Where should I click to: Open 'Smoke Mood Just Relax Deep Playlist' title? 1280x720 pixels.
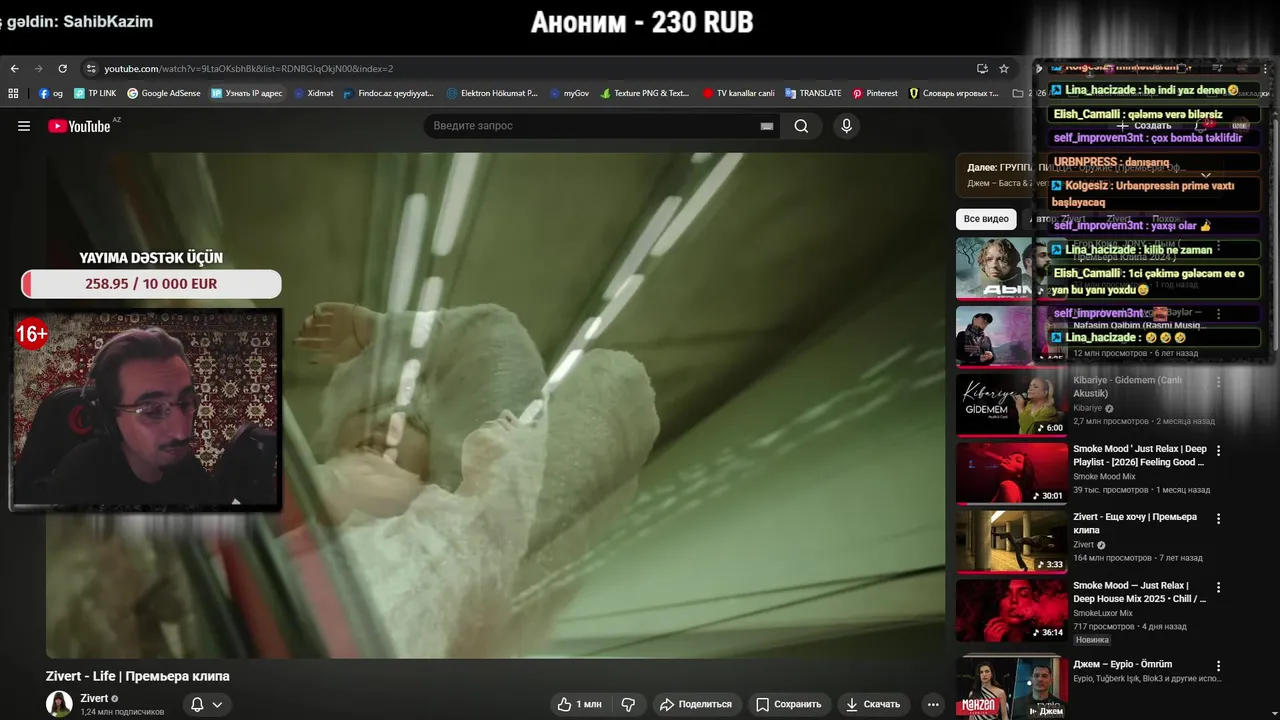1140,456
